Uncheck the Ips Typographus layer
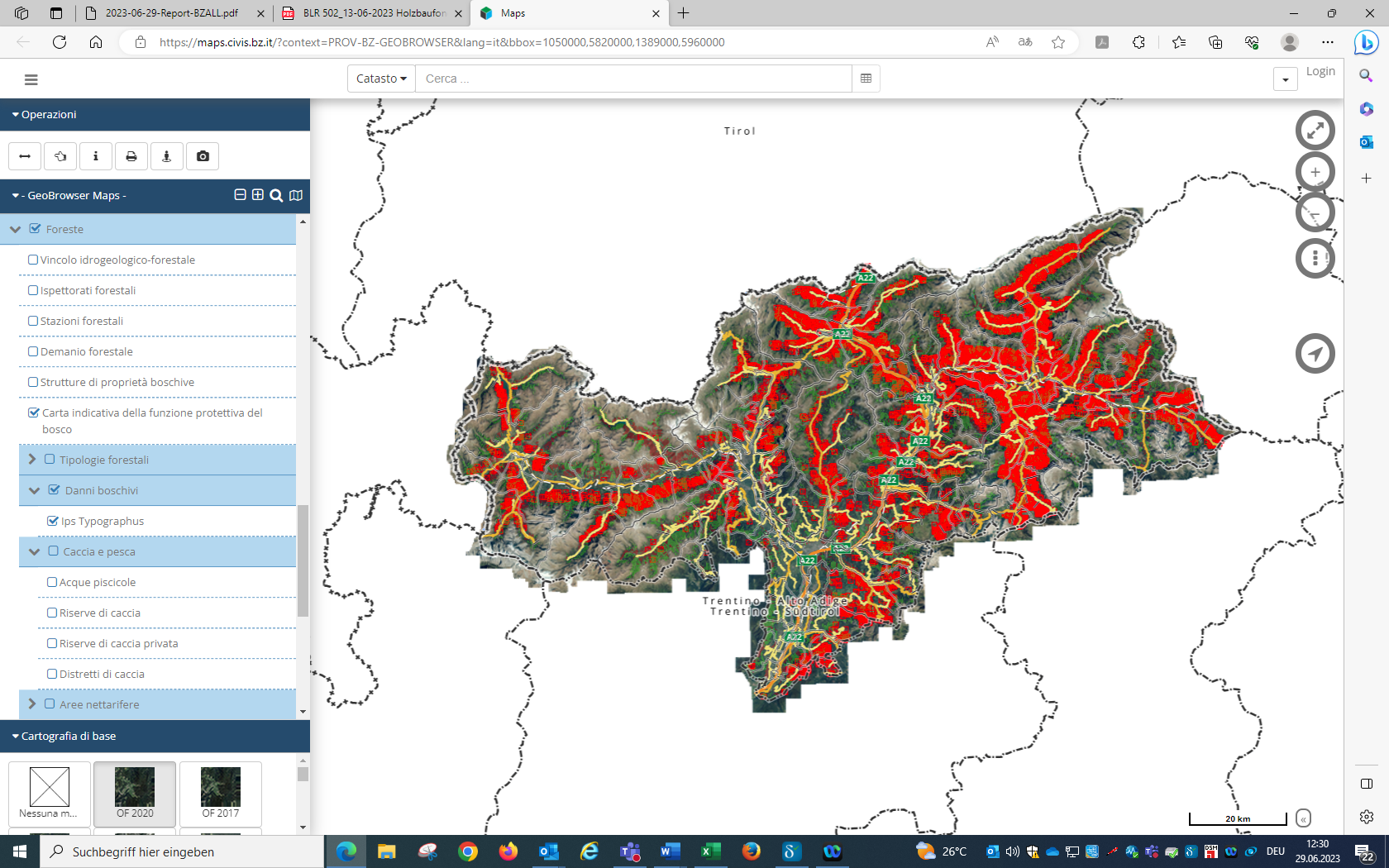This screenshot has width=1389, height=868. tap(53, 521)
